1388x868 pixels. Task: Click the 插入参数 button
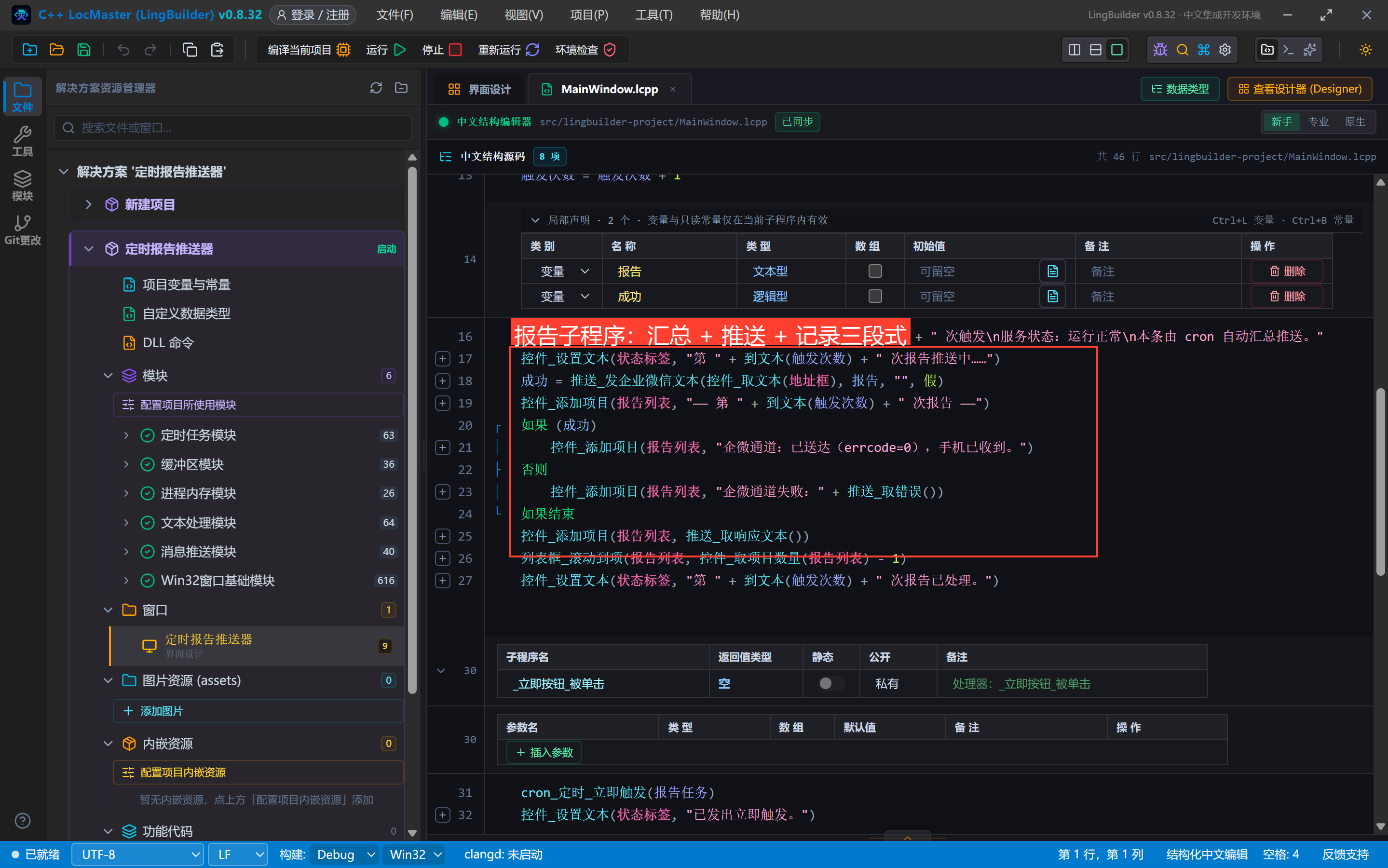coord(544,752)
